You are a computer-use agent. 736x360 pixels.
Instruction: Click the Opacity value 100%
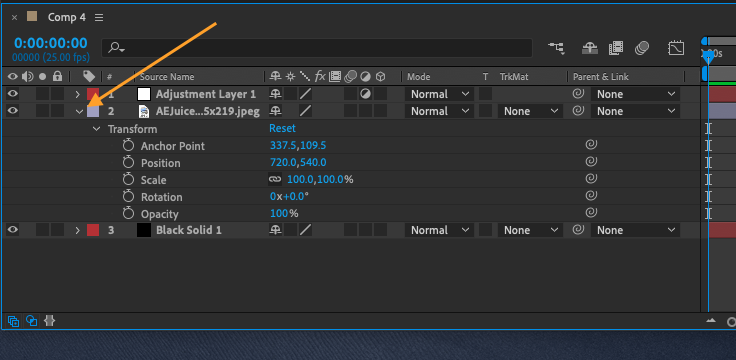[284, 214]
